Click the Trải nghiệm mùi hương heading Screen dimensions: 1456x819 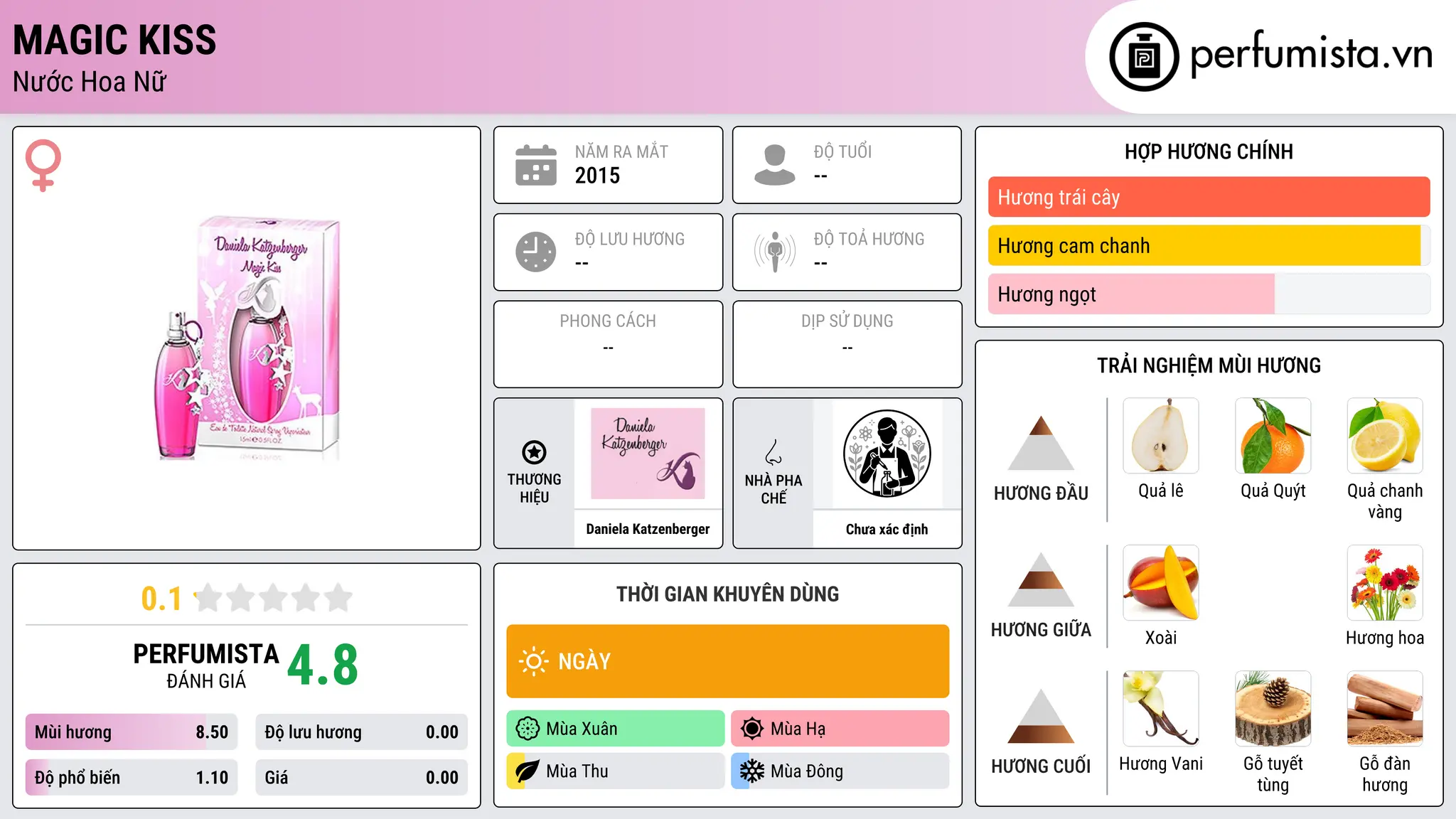(1209, 365)
